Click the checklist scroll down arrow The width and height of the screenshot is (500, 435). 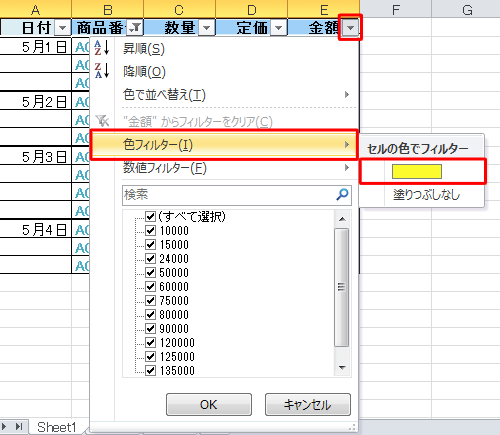click(x=342, y=368)
